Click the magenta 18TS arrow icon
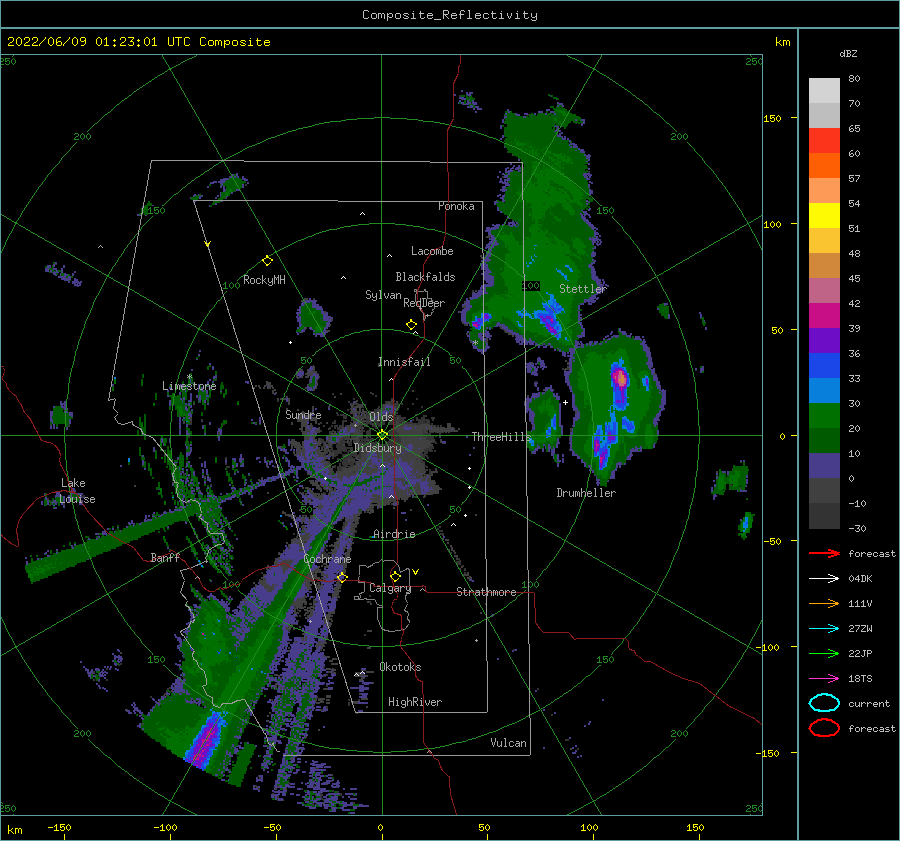 coord(824,679)
